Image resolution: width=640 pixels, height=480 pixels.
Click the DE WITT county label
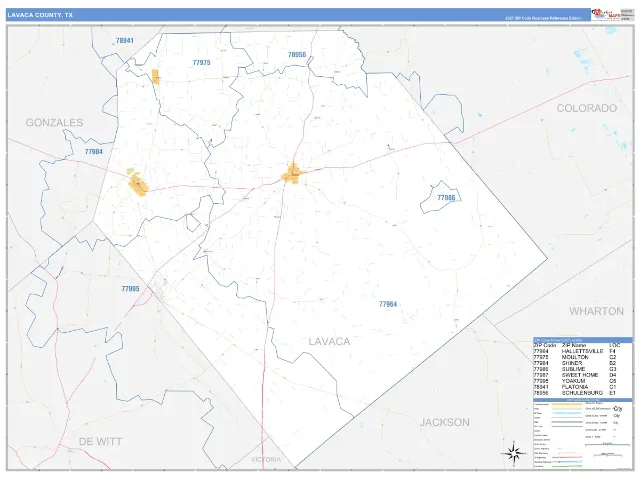[100, 442]
